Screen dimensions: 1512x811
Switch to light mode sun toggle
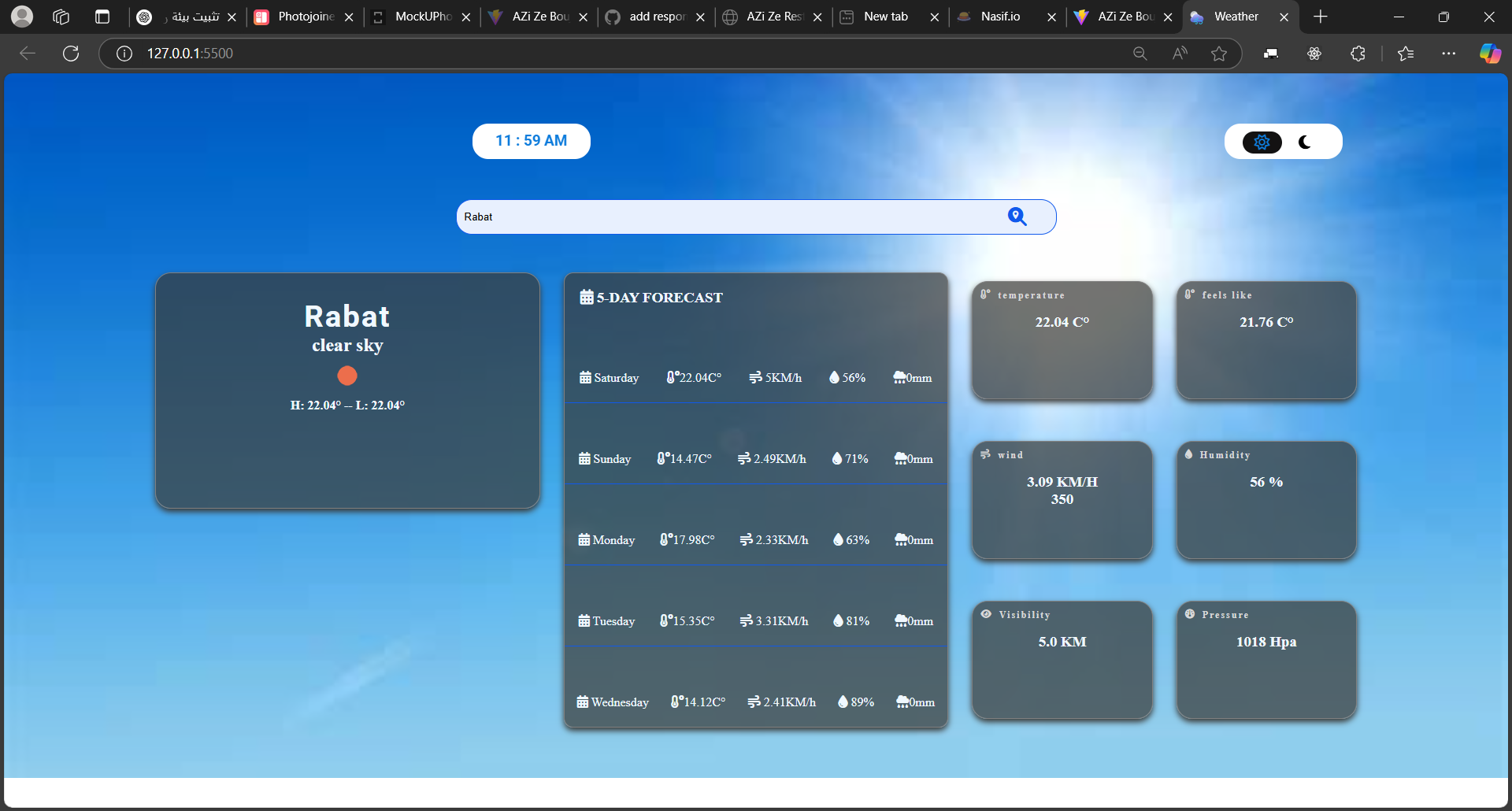[1262, 142]
